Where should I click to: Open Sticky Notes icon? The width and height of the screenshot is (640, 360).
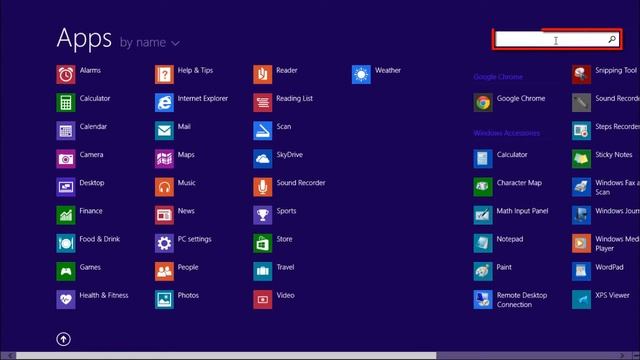pos(582,159)
